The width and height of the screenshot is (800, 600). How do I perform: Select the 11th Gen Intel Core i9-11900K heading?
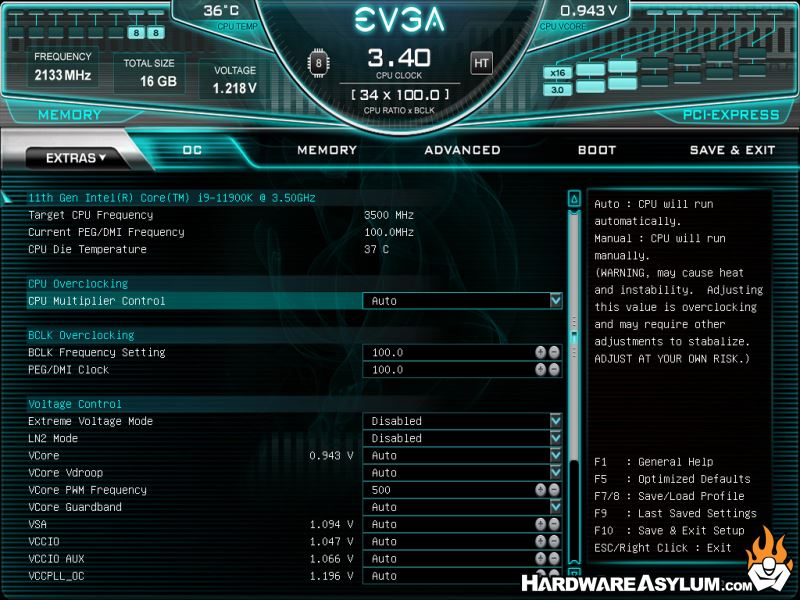[171, 198]
